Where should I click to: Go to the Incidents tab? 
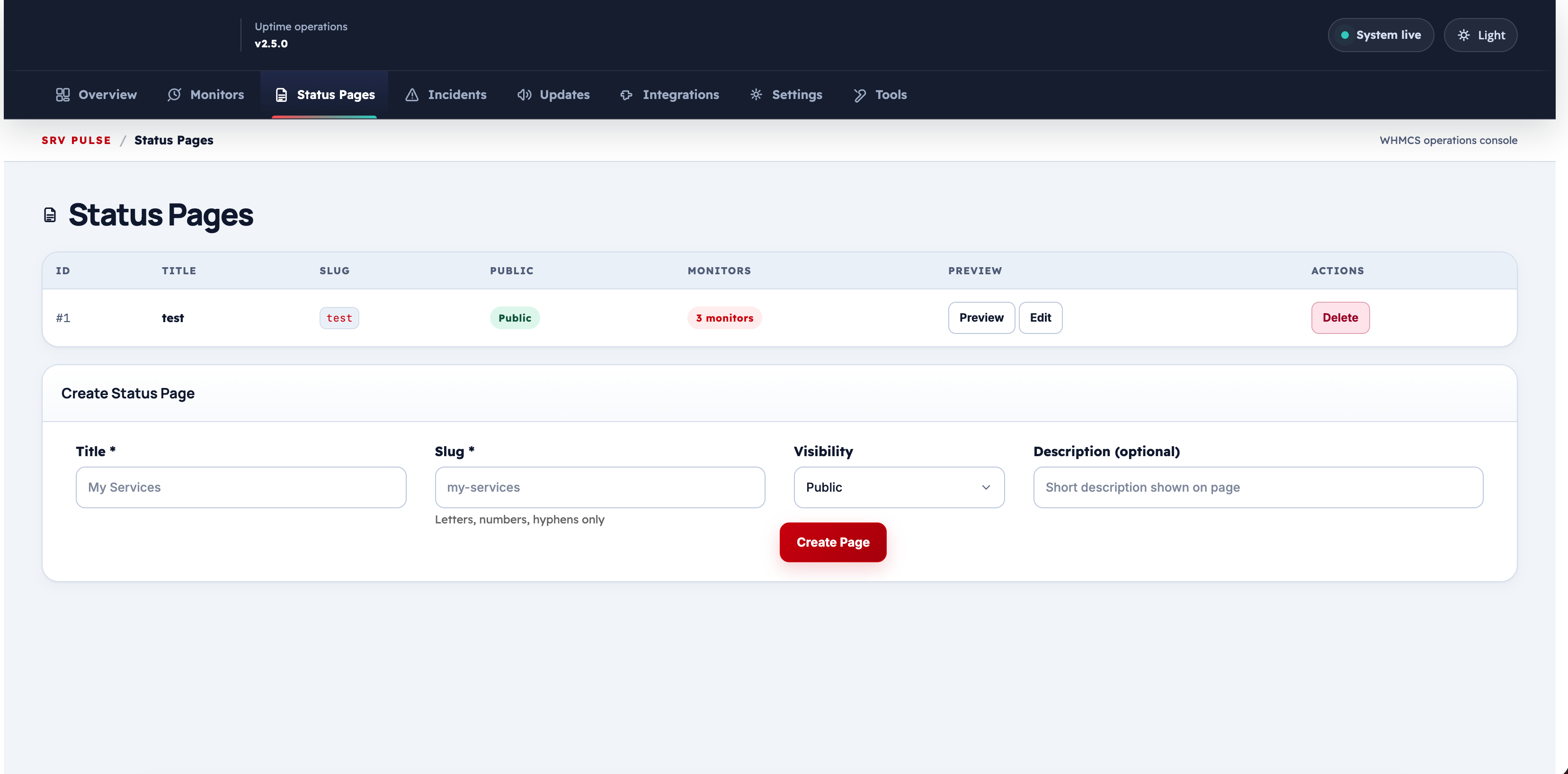446,94
